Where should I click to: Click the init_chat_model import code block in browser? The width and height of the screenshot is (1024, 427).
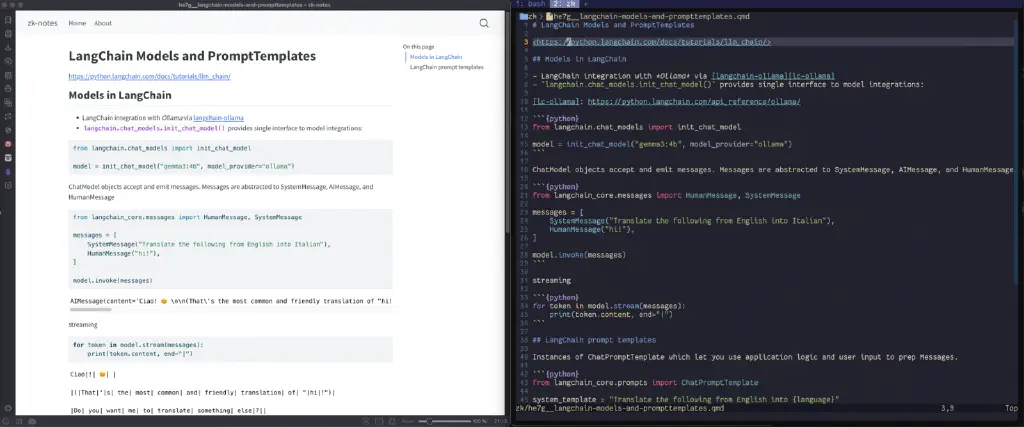pyautogui.click(x=231, y=157)
